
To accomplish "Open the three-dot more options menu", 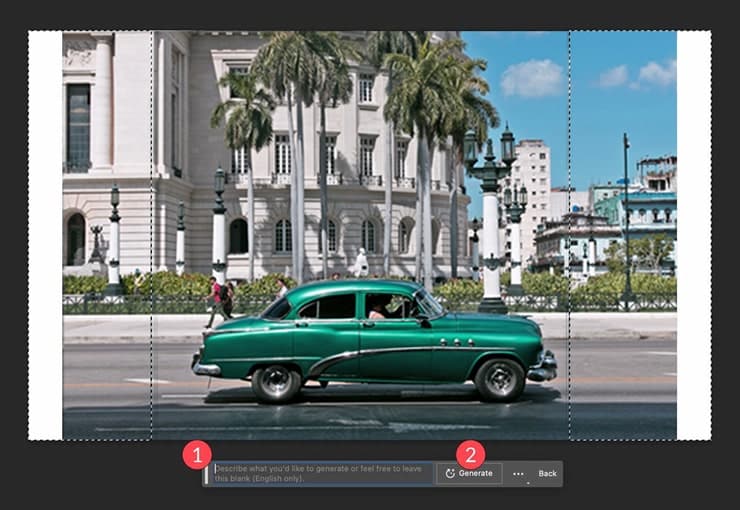I will tap(518, 473).
